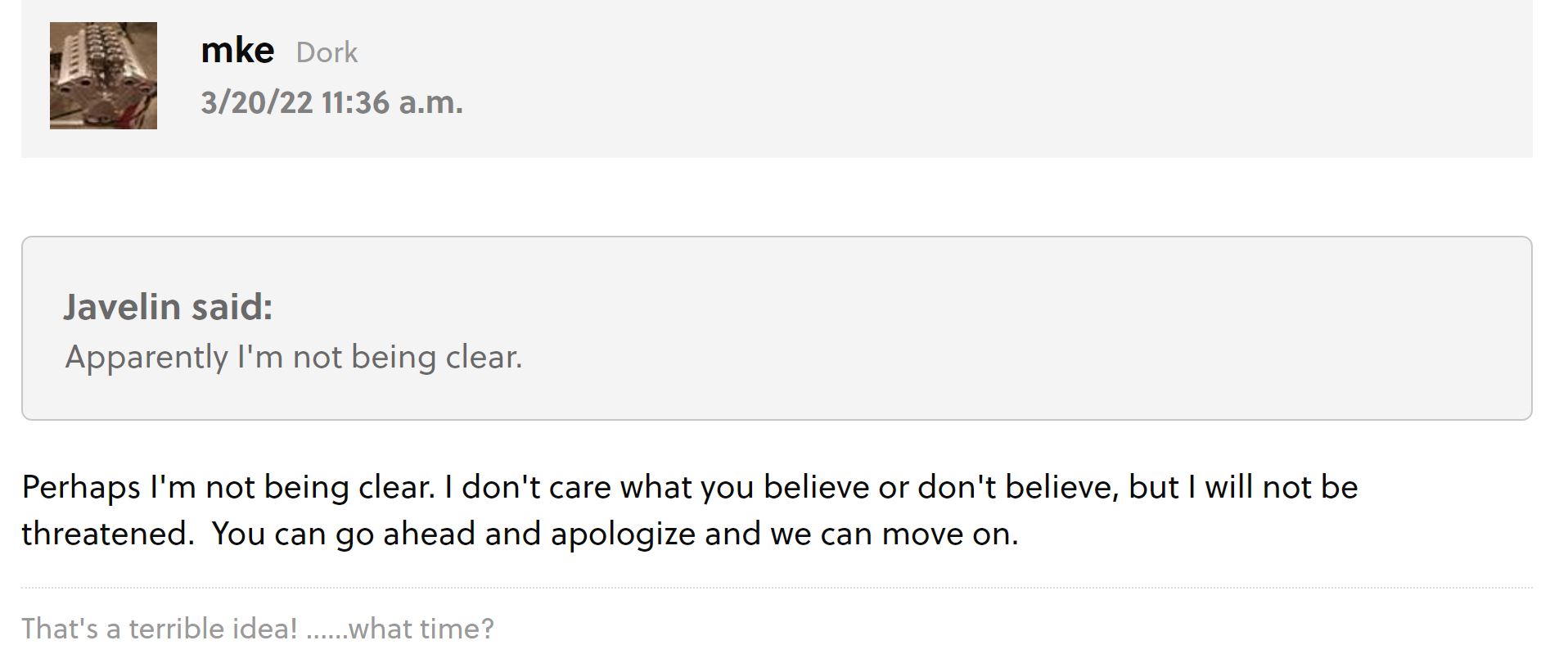Screen dimensions: 1568x654
Task: Click mke's engine avatar image
Action: click(103, 75)
